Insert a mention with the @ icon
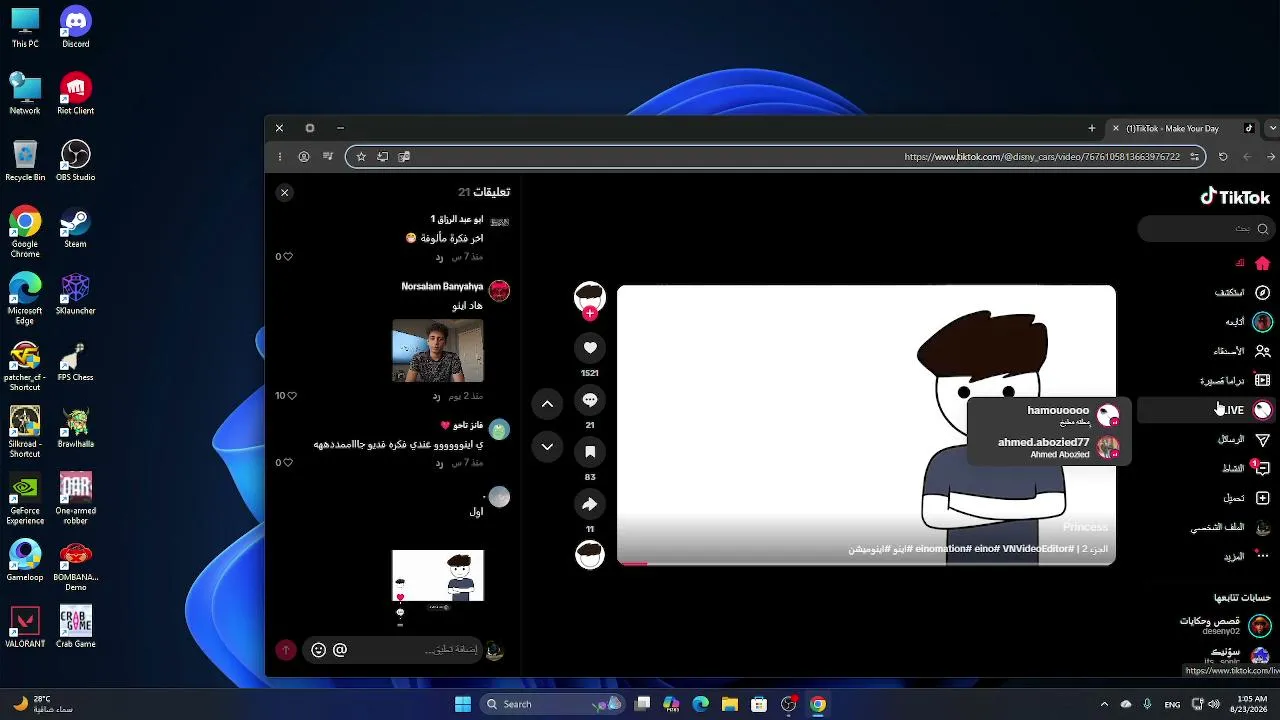This screenshot has width=1280, height=720. (340, 650)
